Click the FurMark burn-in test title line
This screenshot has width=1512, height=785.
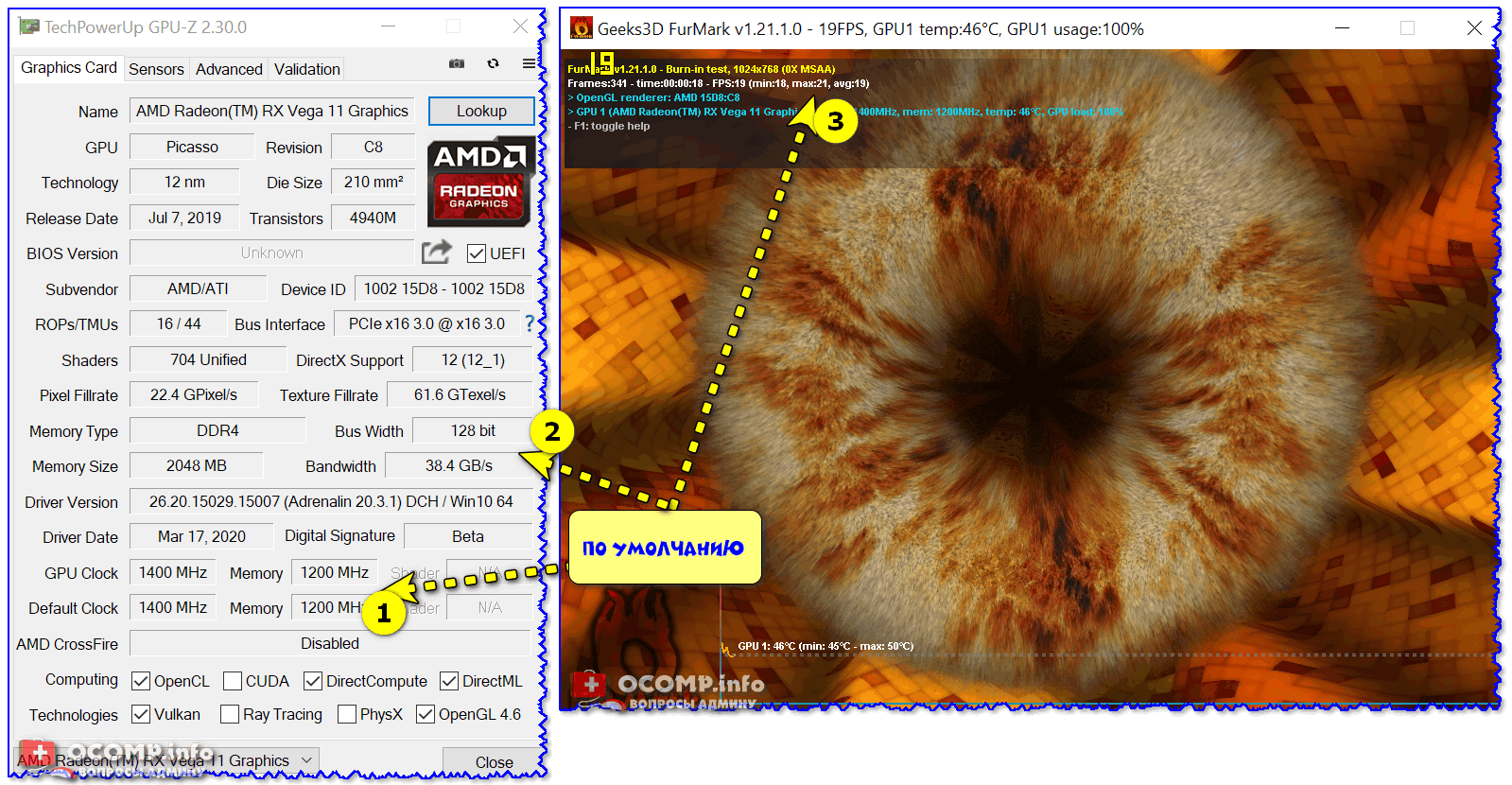(x=702, y=69)
